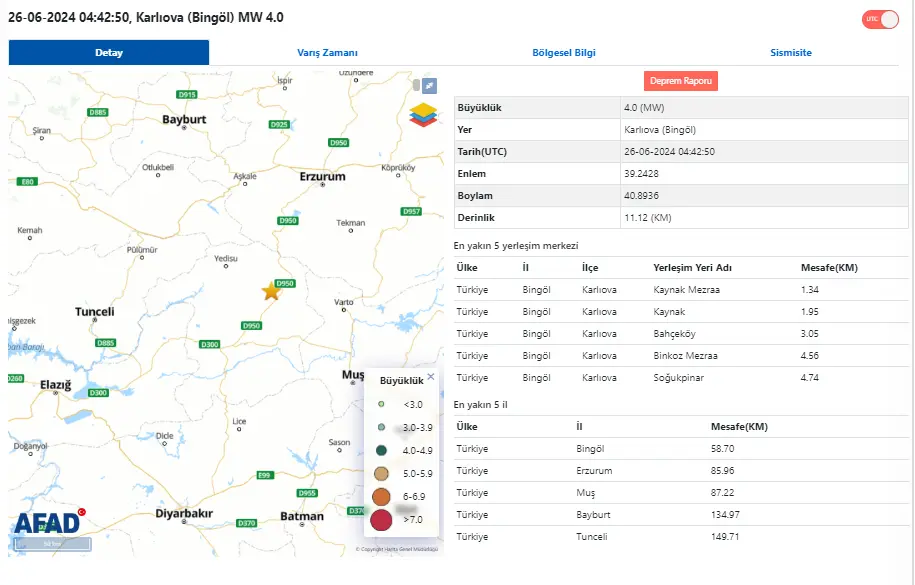
Task: Click the Derinlik value 11.12 (KM)
Action: click(648, 218)
